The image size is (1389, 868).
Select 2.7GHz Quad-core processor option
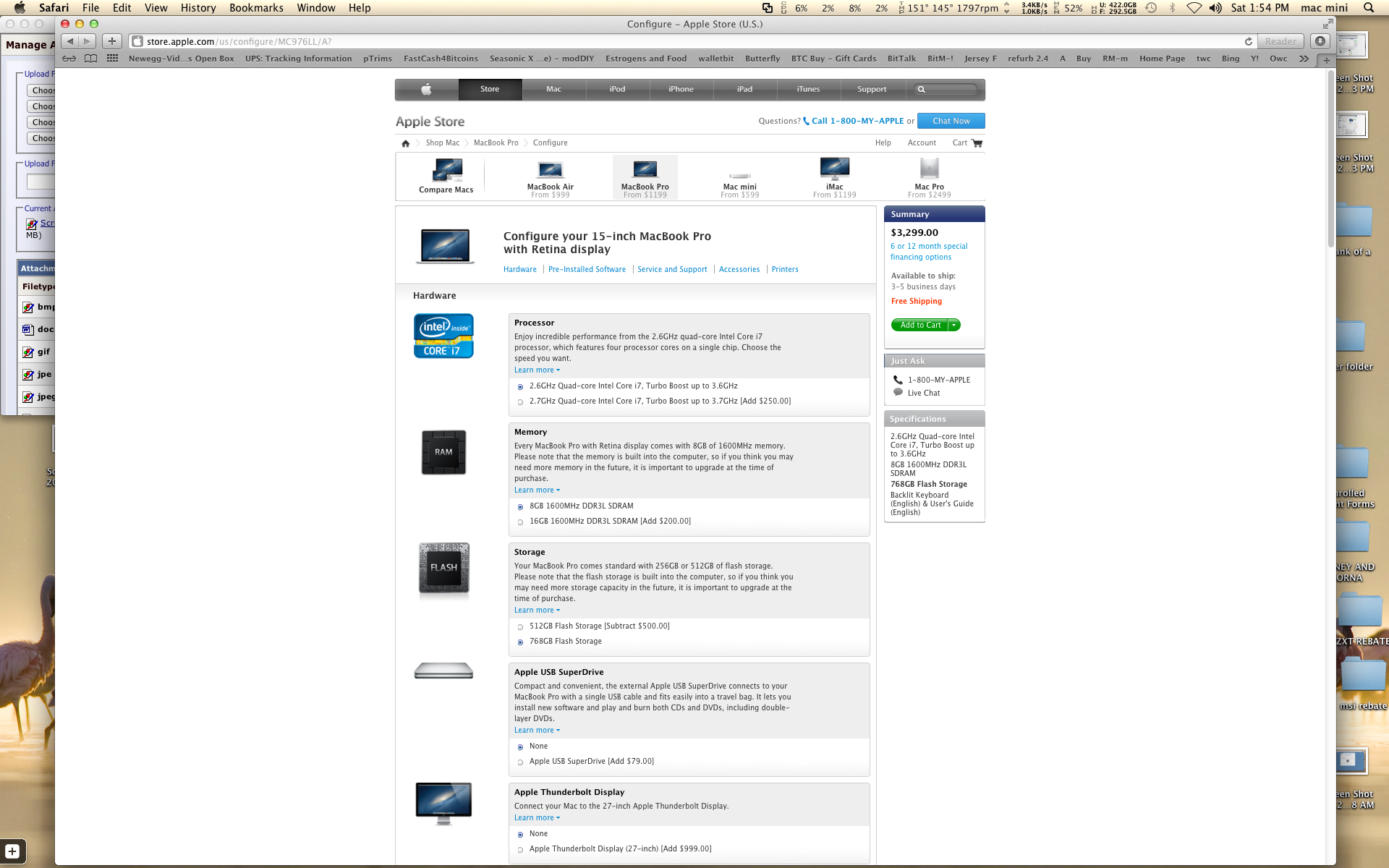[x=520, y=402]
